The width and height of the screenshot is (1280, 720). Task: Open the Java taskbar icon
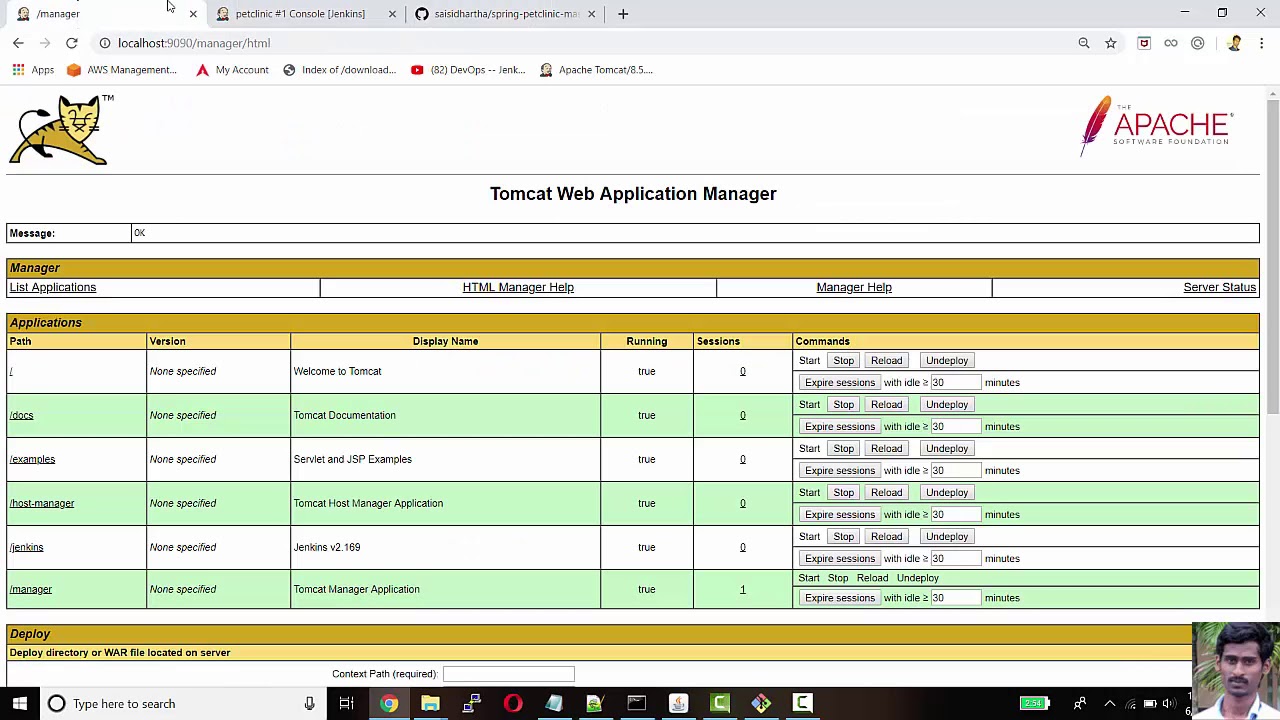678,704
